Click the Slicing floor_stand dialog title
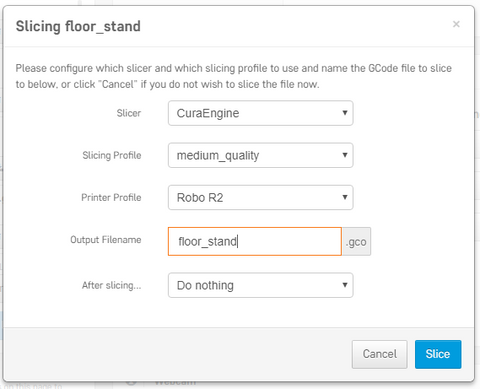 pyautogui.click(x=78, y=26)
